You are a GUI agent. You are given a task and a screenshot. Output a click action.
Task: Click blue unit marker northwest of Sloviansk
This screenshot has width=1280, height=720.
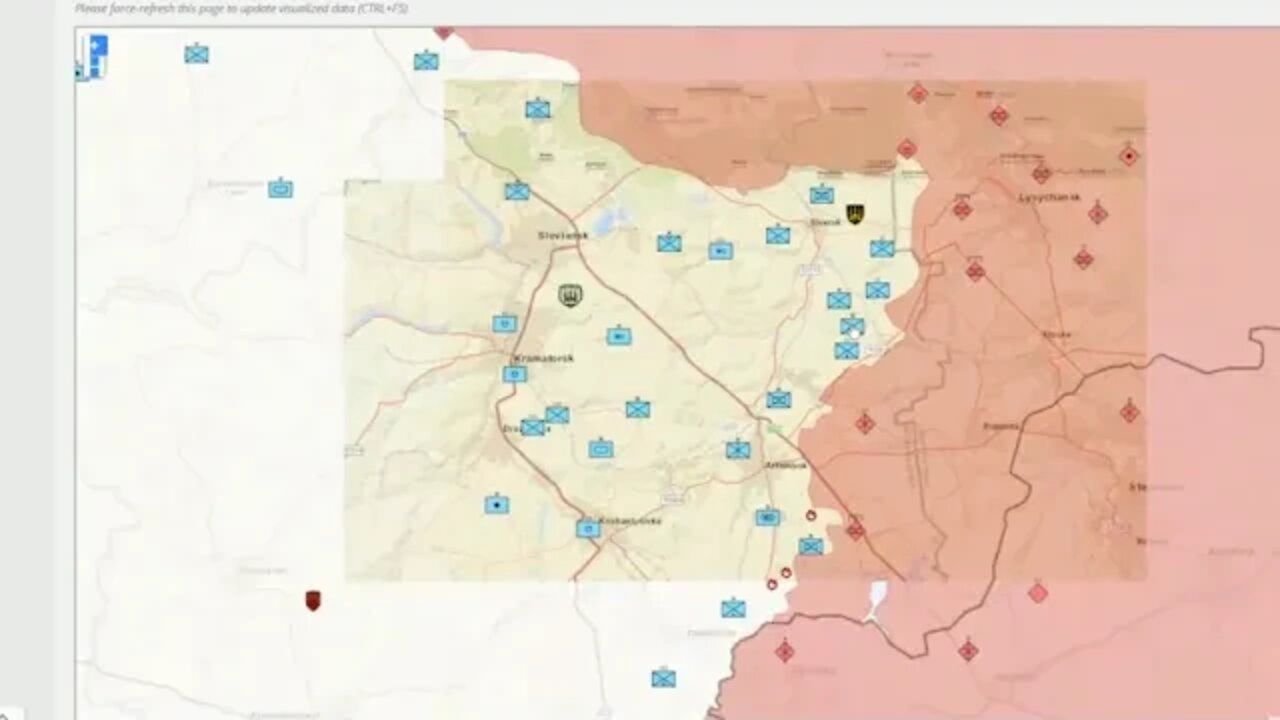pyautogui.click(x=516, y=191)
